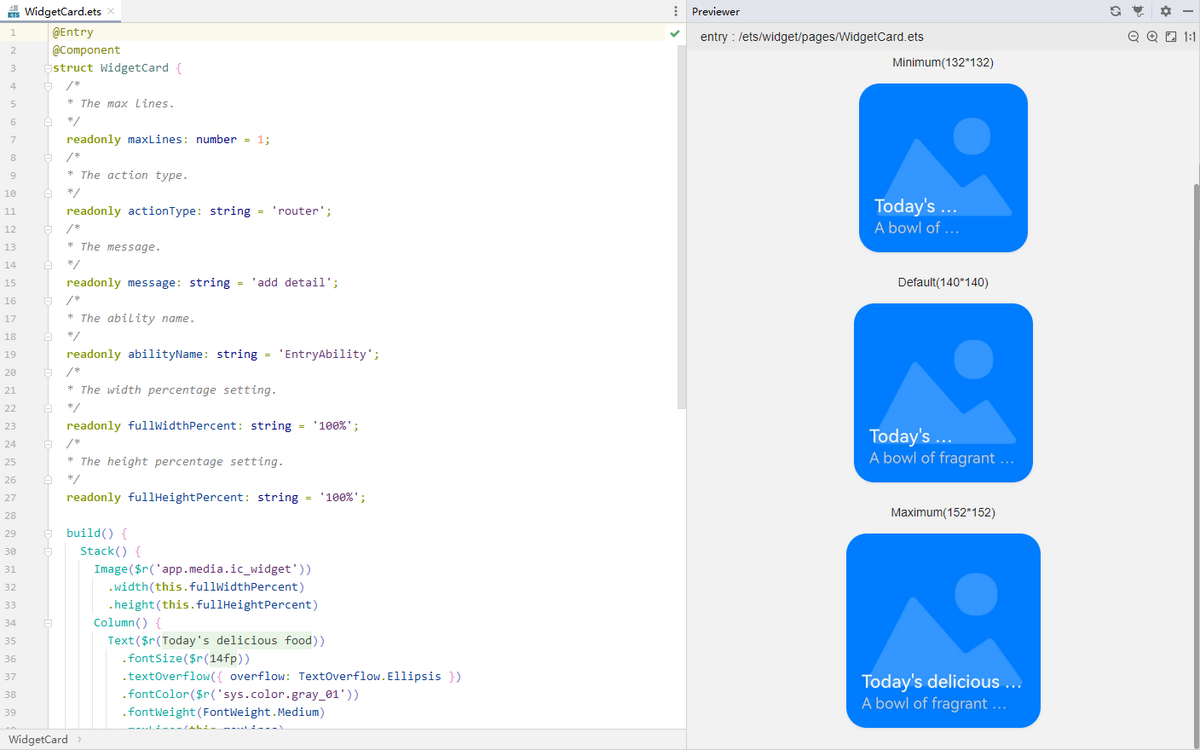This screenshot has width=1200, height=750.
Task: Close the WidgetCard.ets tab
Action: (110, 11)
